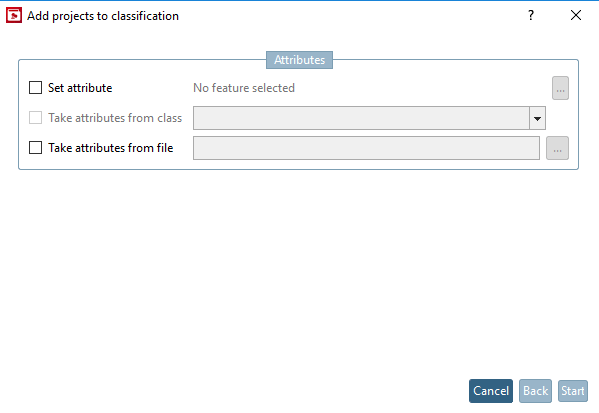This screenshot has height=413, width=599.
Task: Click the Cancel button
Action: pyautogui.click(x=491, y=391)
